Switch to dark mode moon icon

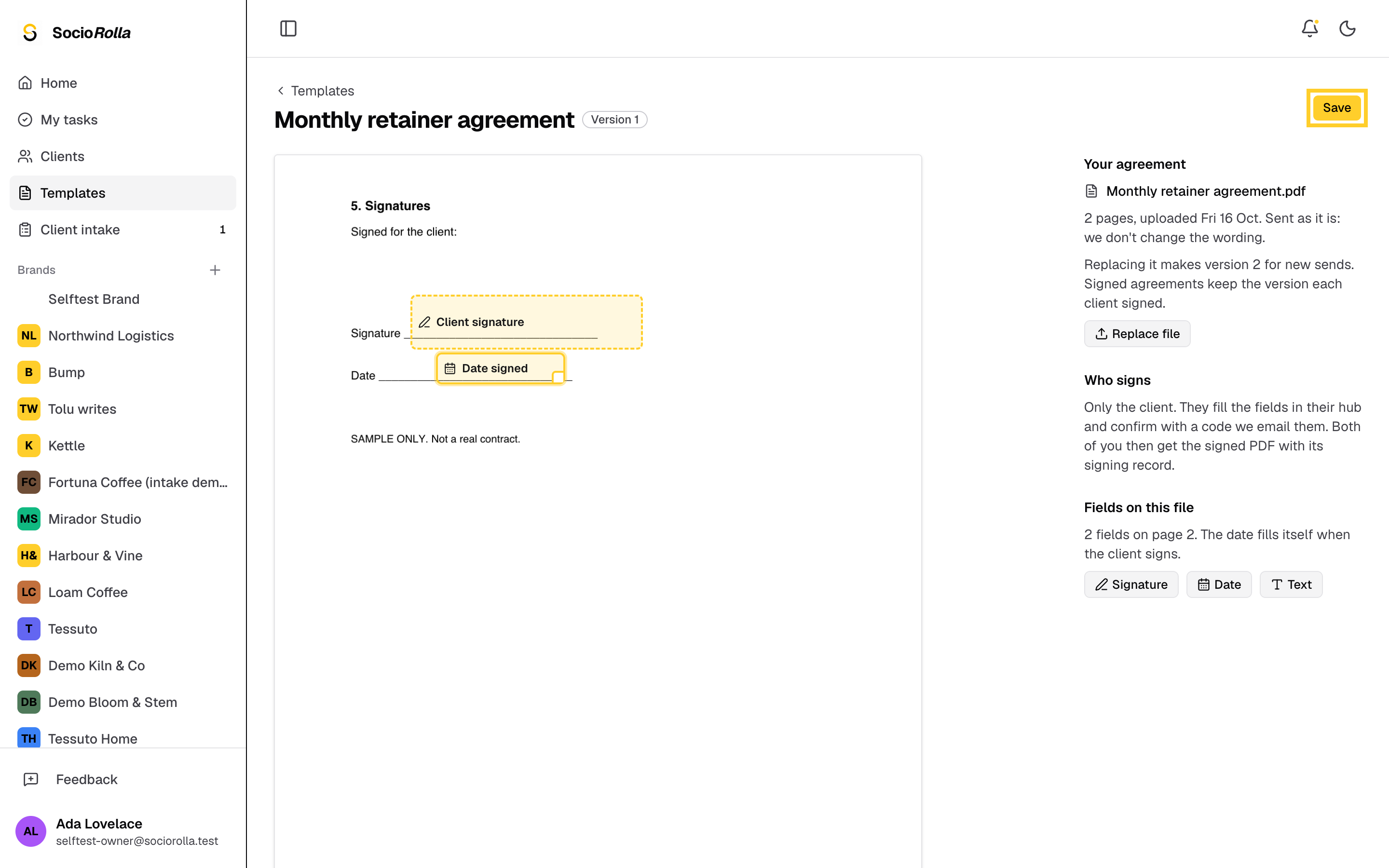click(1347, 29)
